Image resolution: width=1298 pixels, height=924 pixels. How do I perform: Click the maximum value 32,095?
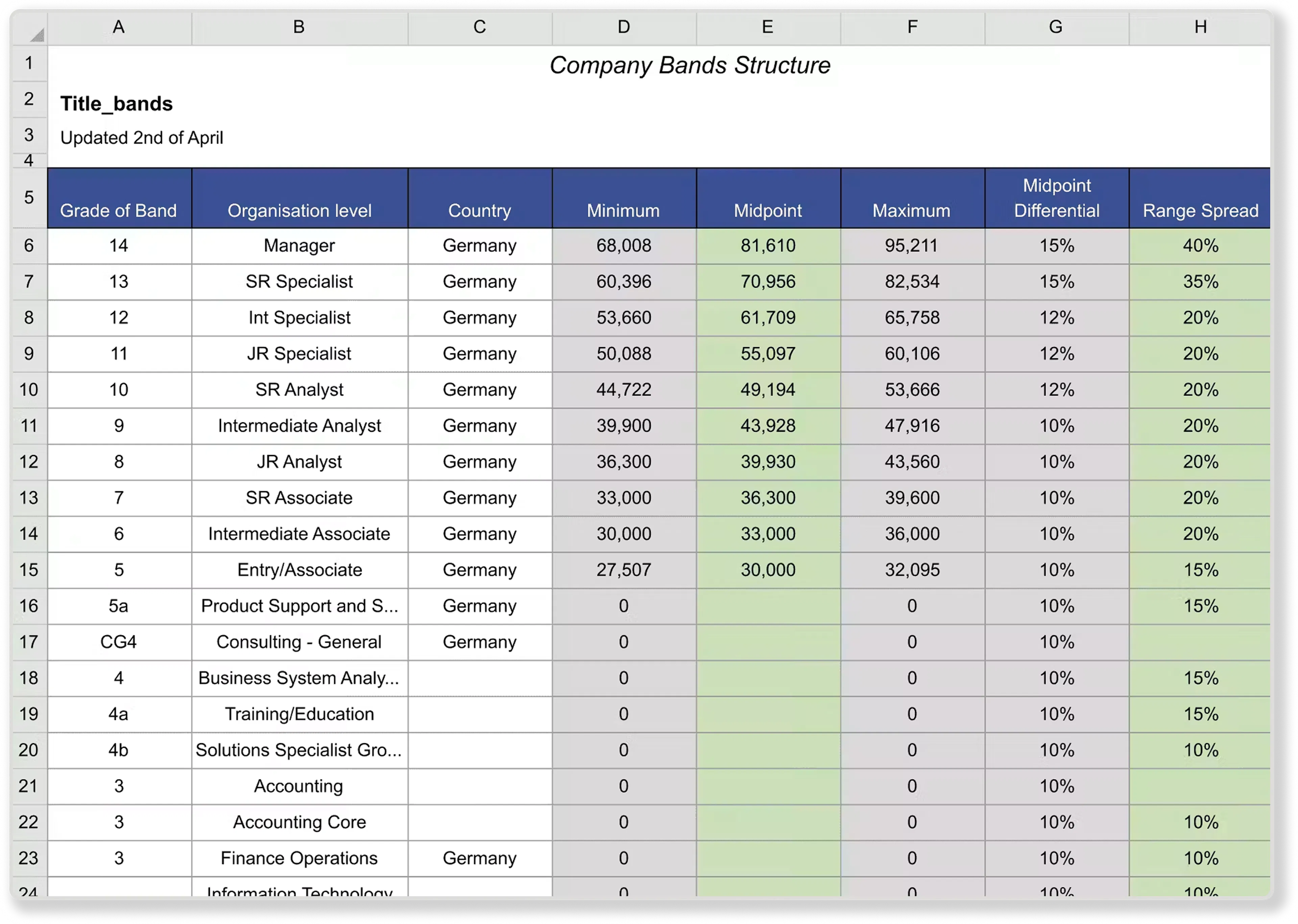(912, 570)
